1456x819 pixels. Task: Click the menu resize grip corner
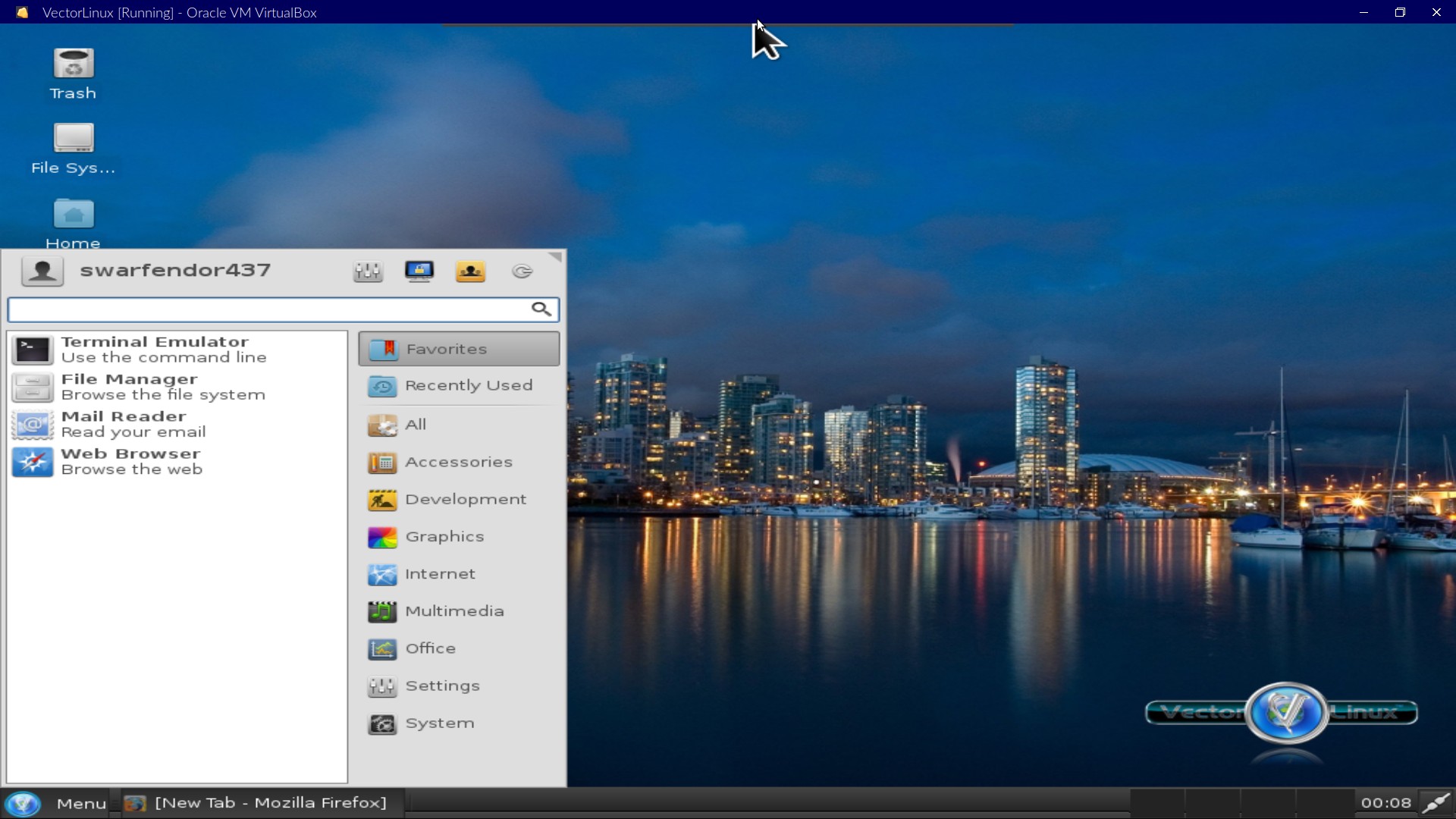[x=557, y=257]
